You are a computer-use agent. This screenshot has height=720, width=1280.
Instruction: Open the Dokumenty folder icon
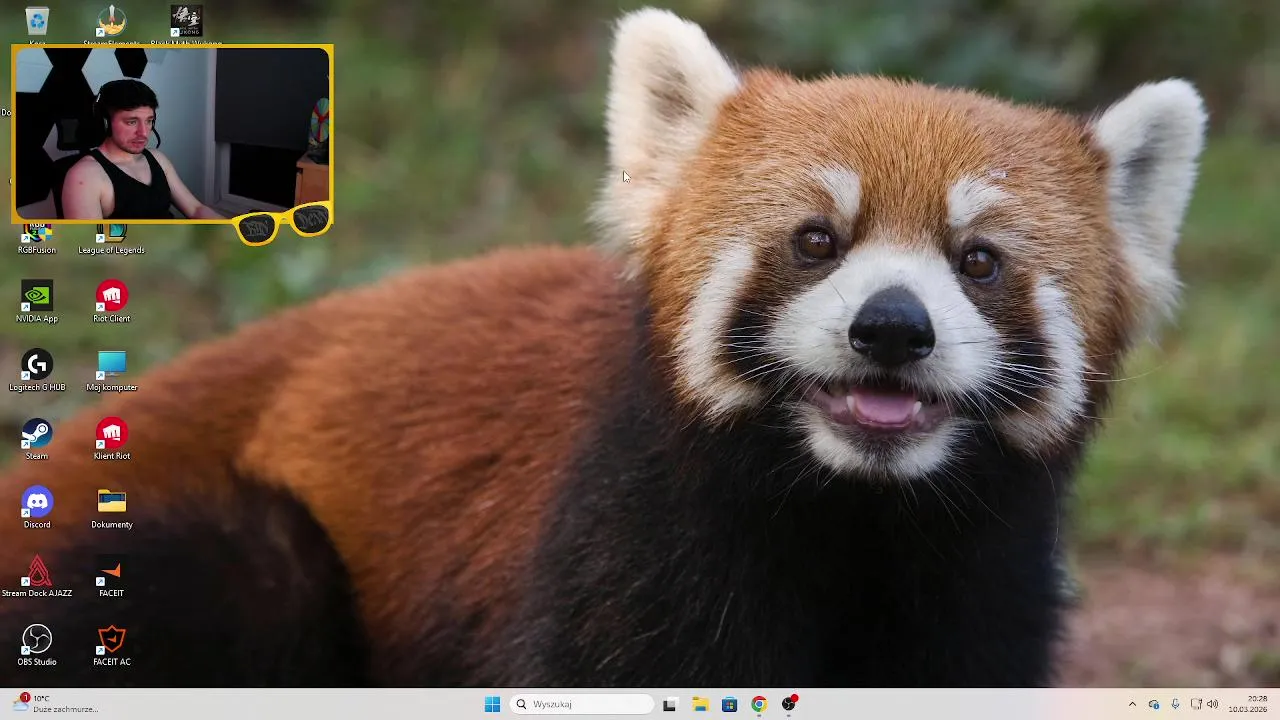(x=111, y=508)
